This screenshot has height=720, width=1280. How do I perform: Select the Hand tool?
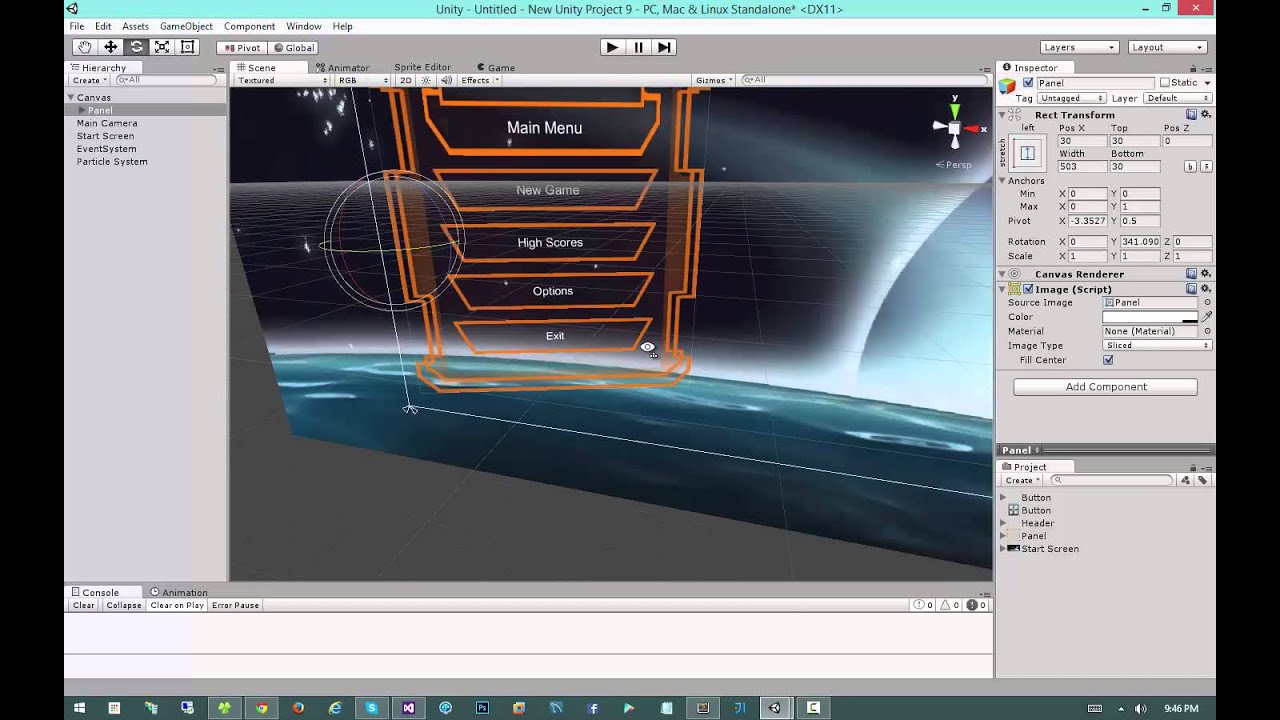[x=85, y=47]
